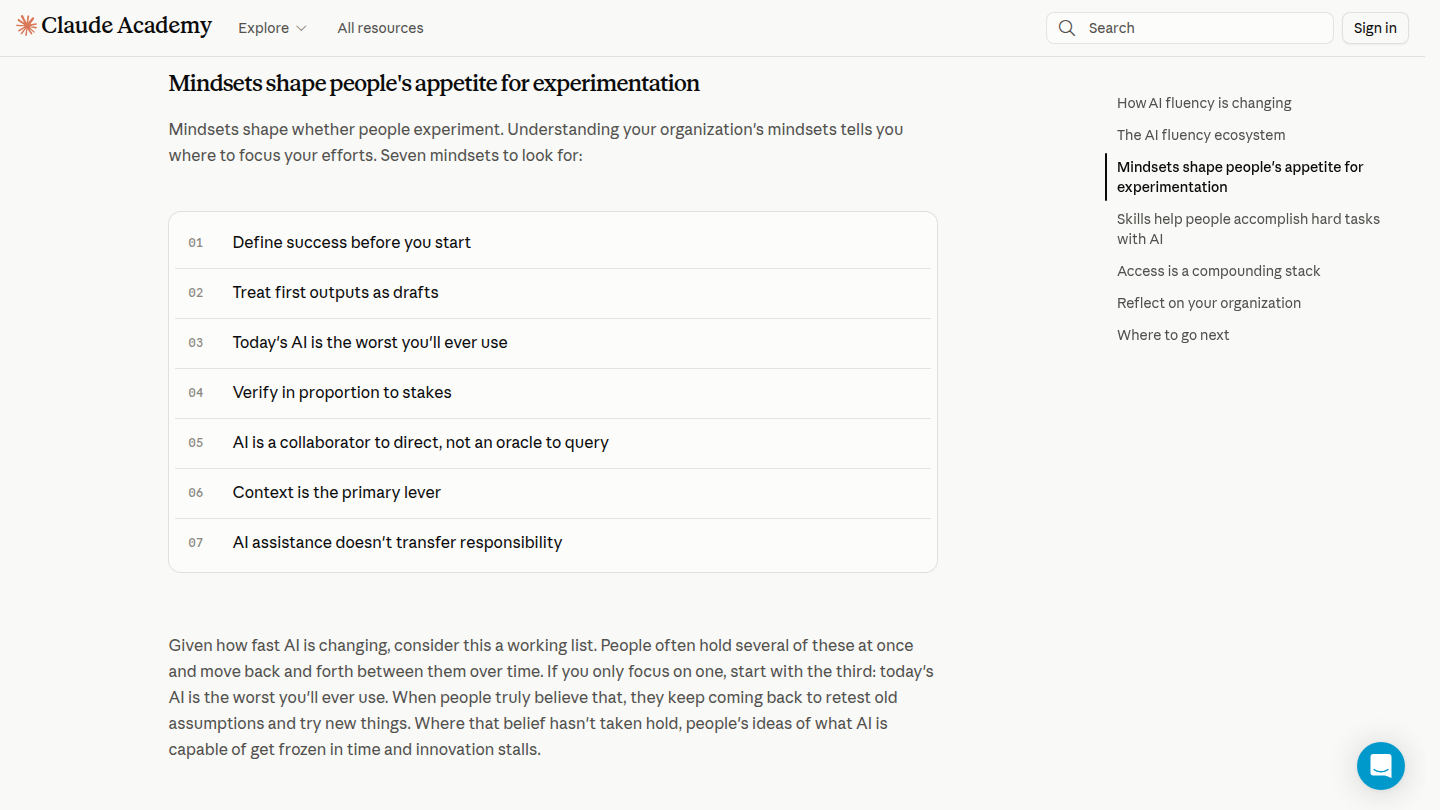Image resolution: width=1440 pixels, height=810 pixels.
Task: Open Skills help people accomplish hard tasks
Action: coord(1248,229)
